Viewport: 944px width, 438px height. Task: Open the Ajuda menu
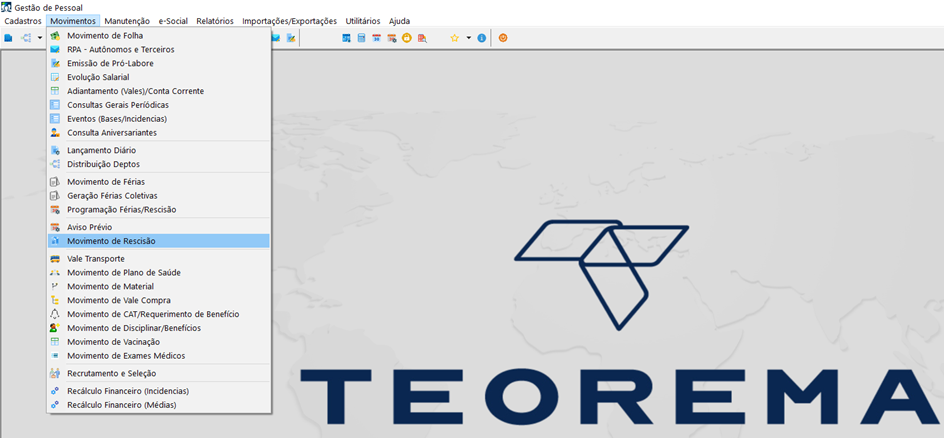click(x=400, y=20)
